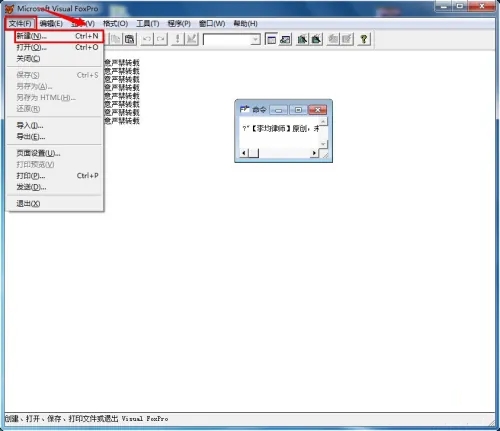
Task: Open the 窗口(W) menu
Action: pos(212,24)
